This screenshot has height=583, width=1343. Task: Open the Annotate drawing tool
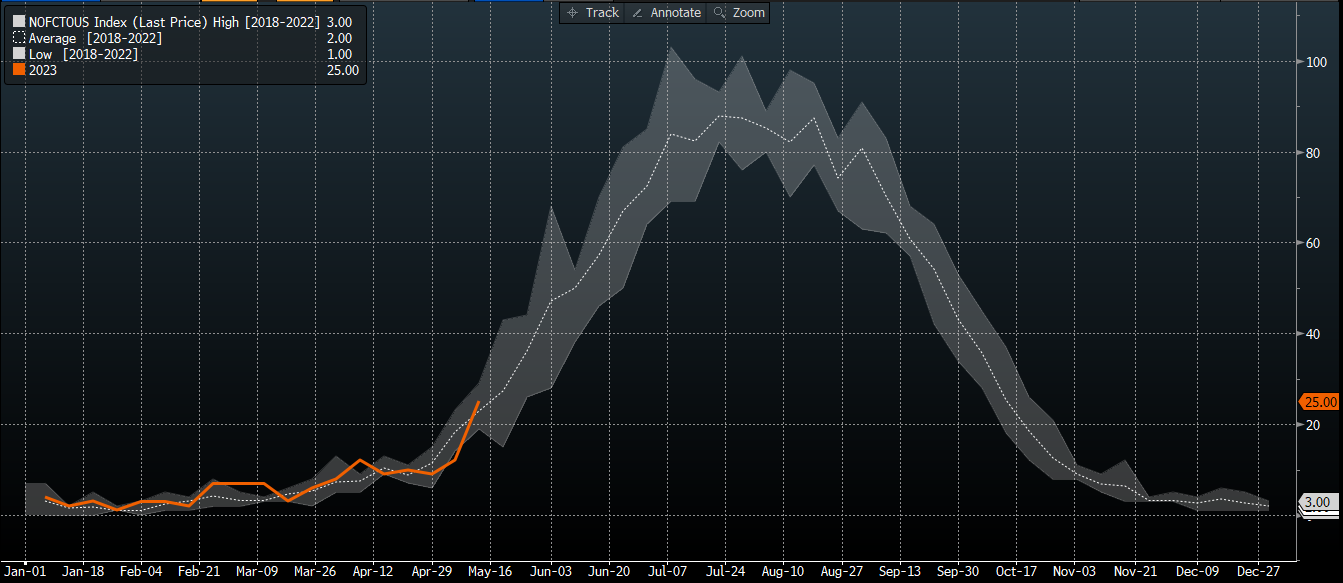pyautogui.click(x=666, y=13)
